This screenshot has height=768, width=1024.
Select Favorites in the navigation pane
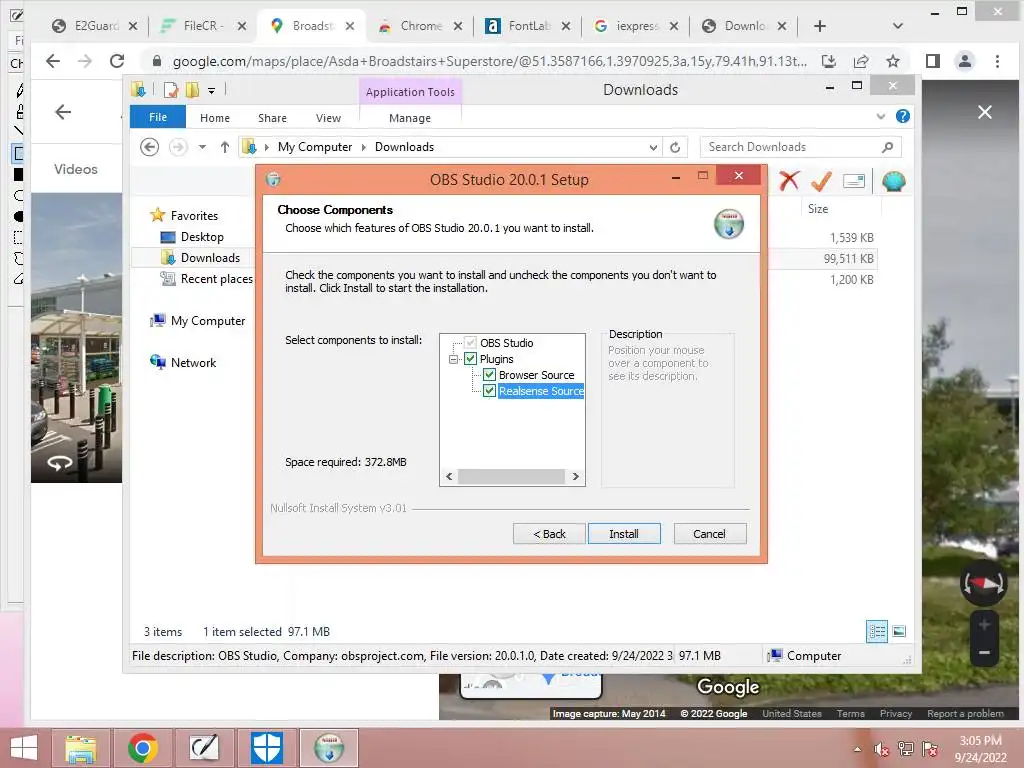pyautogui.click(x=194, y=216)
